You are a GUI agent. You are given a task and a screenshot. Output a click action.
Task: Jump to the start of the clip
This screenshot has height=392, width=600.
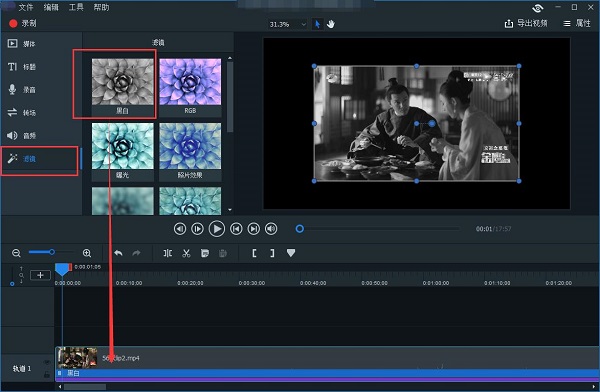[236, 229]
